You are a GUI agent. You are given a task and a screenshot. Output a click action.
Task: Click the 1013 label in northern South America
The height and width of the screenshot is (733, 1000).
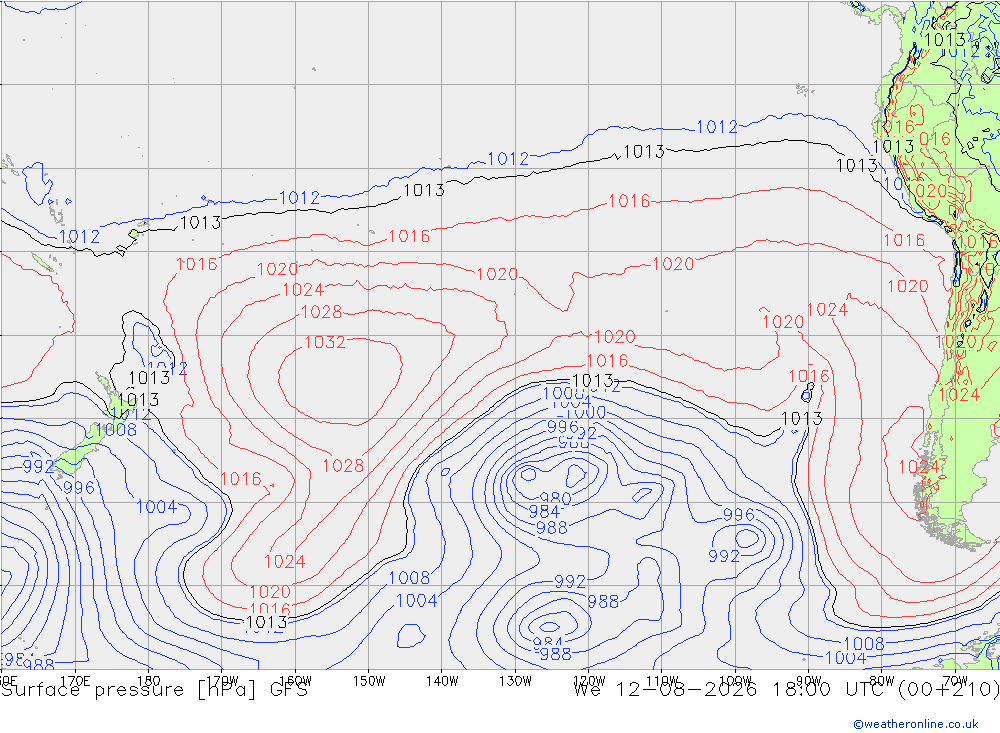945,40
